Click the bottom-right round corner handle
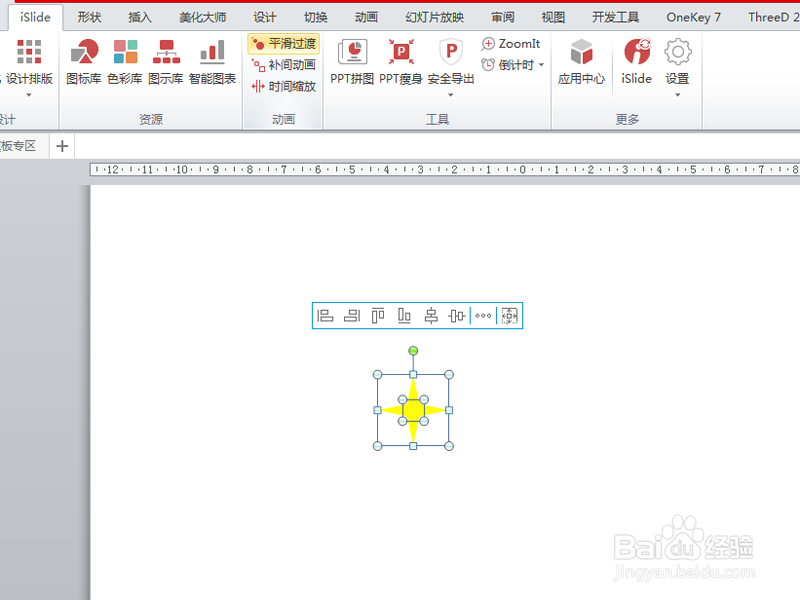800x600 pixels. click(x=449, y=446)
